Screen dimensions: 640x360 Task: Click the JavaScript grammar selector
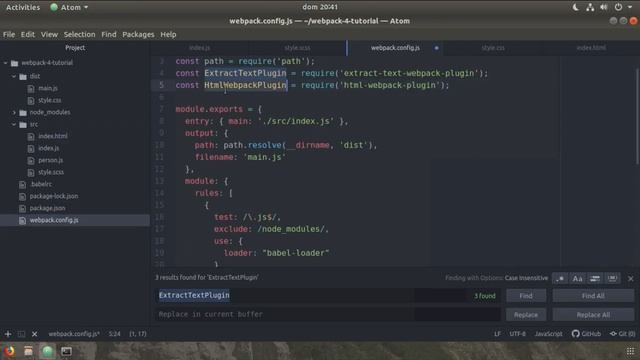[548, 334]
